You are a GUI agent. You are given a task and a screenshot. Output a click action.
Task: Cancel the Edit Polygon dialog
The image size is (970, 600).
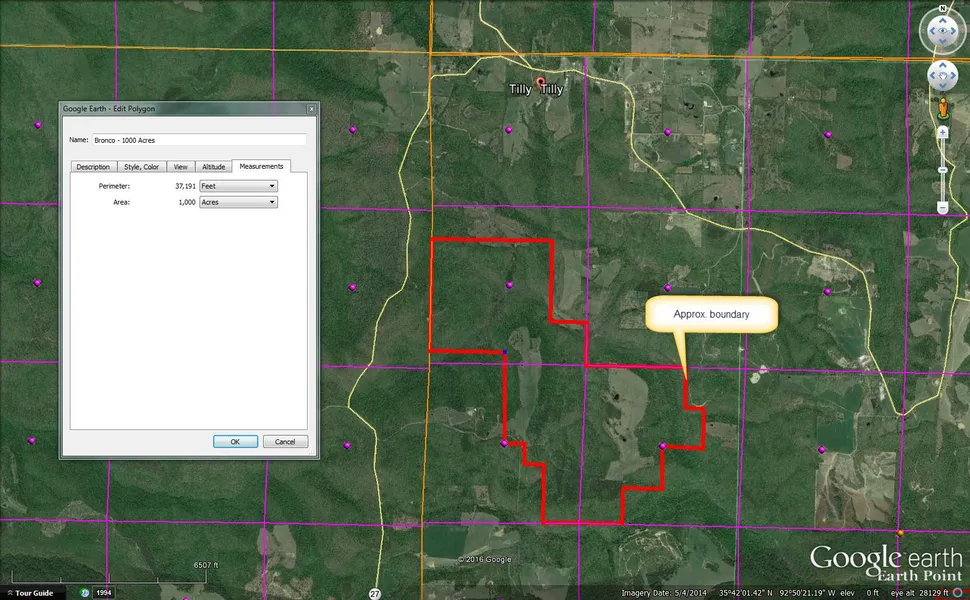(x=285, y=441)
